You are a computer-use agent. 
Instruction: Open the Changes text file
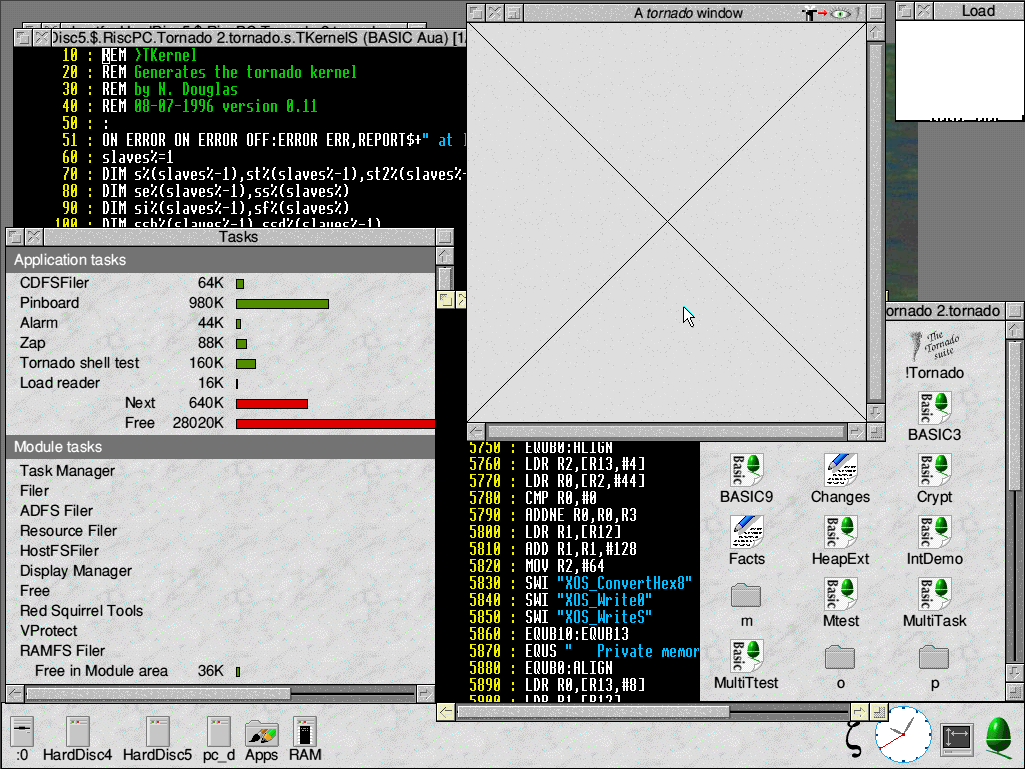840,471
